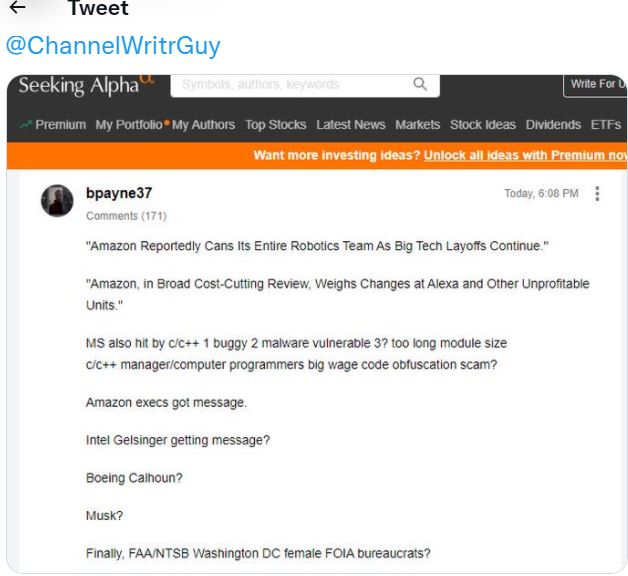Click the bpayne37 username
Screen dimensions: 628x576
[x=119, y=193]
